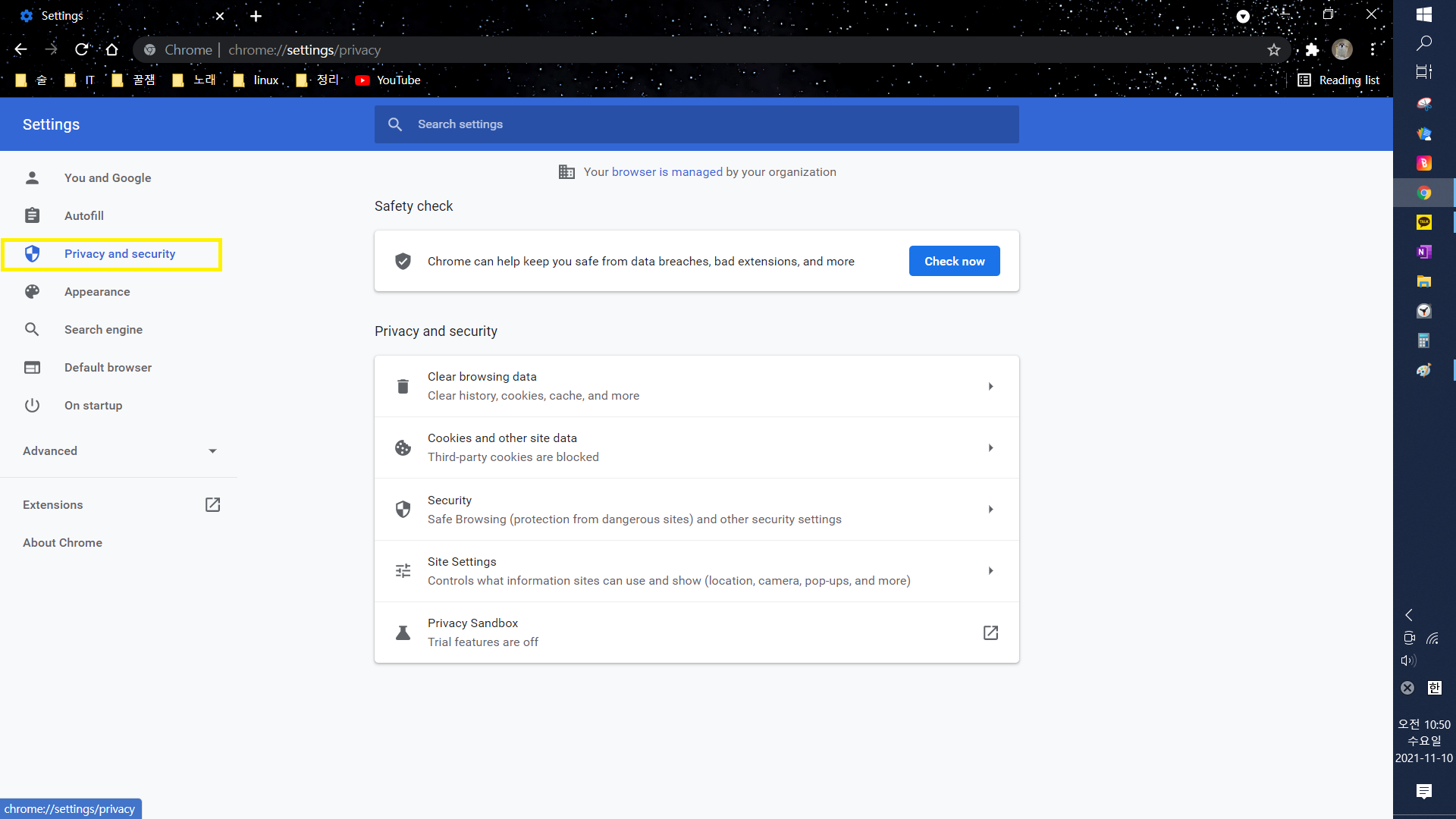
Task: Select Search engine in the sidebar
Action: pyautogui.click(x=103, y=330)
